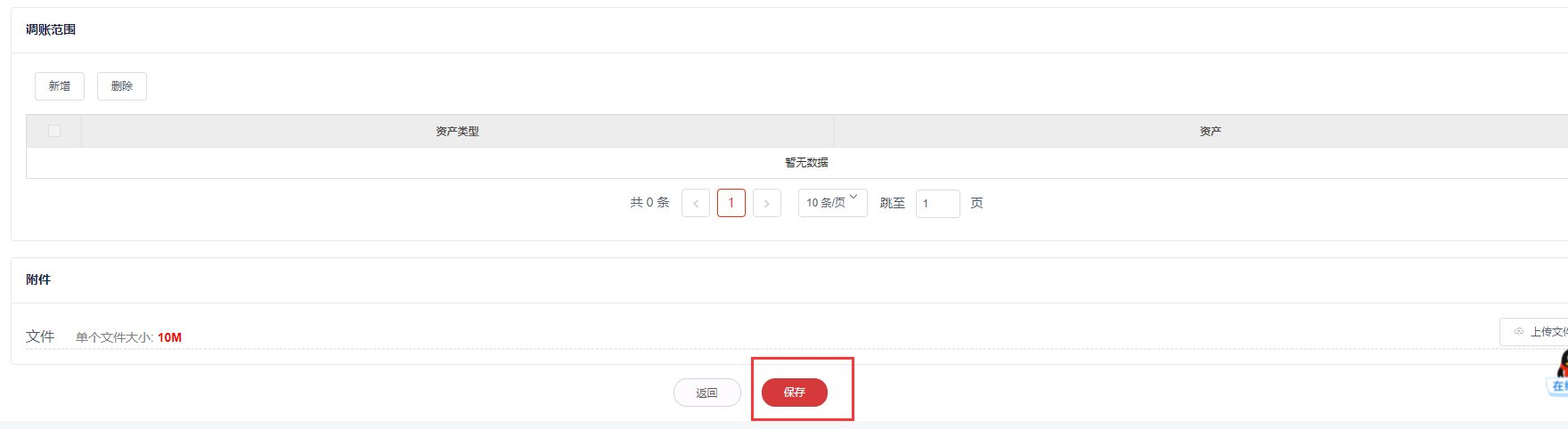Screen dimensions: 1568x429
Task: Click the 上传文件 upload button
Action: (1534, 331)
